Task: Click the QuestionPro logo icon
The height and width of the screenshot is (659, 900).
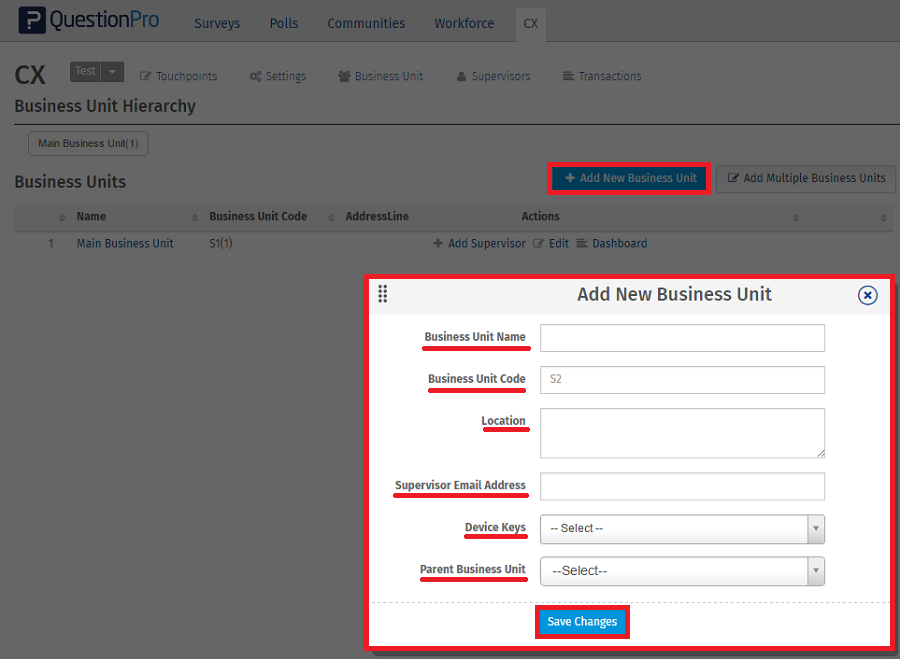Action: click(32, 21)
